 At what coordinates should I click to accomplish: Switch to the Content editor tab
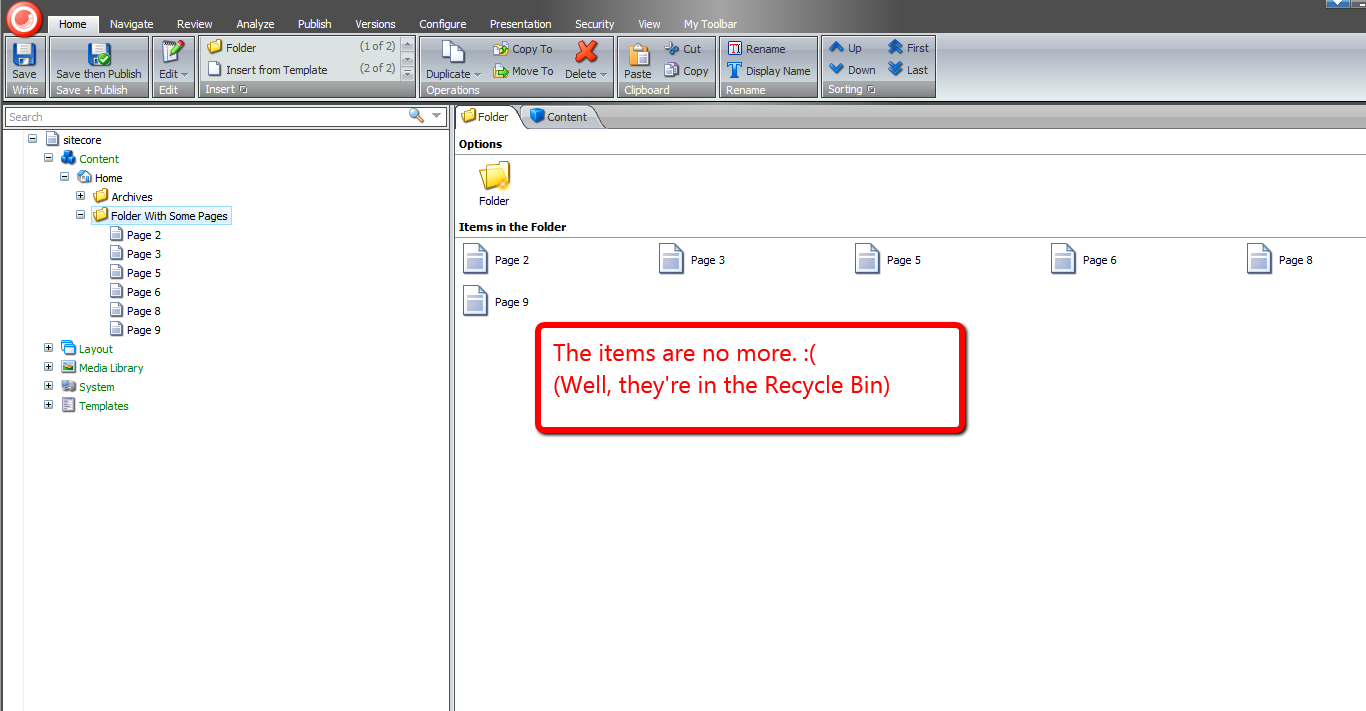[558, 117]
